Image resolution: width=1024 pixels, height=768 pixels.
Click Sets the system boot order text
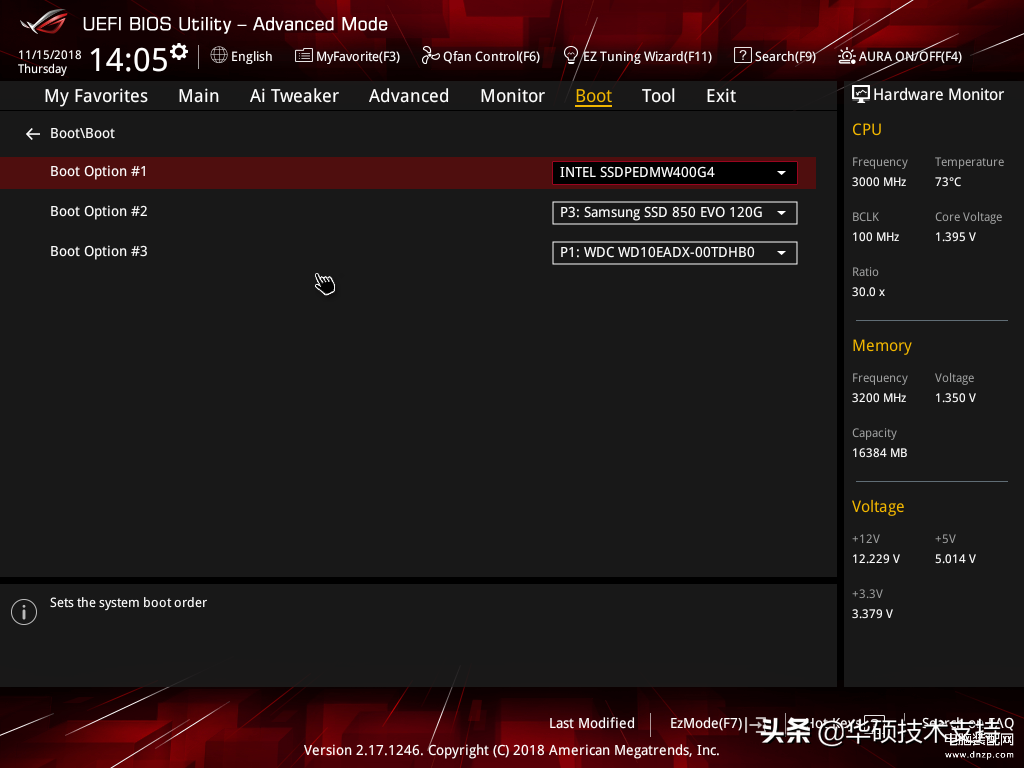pyautogui.click(x=128, y=602)
